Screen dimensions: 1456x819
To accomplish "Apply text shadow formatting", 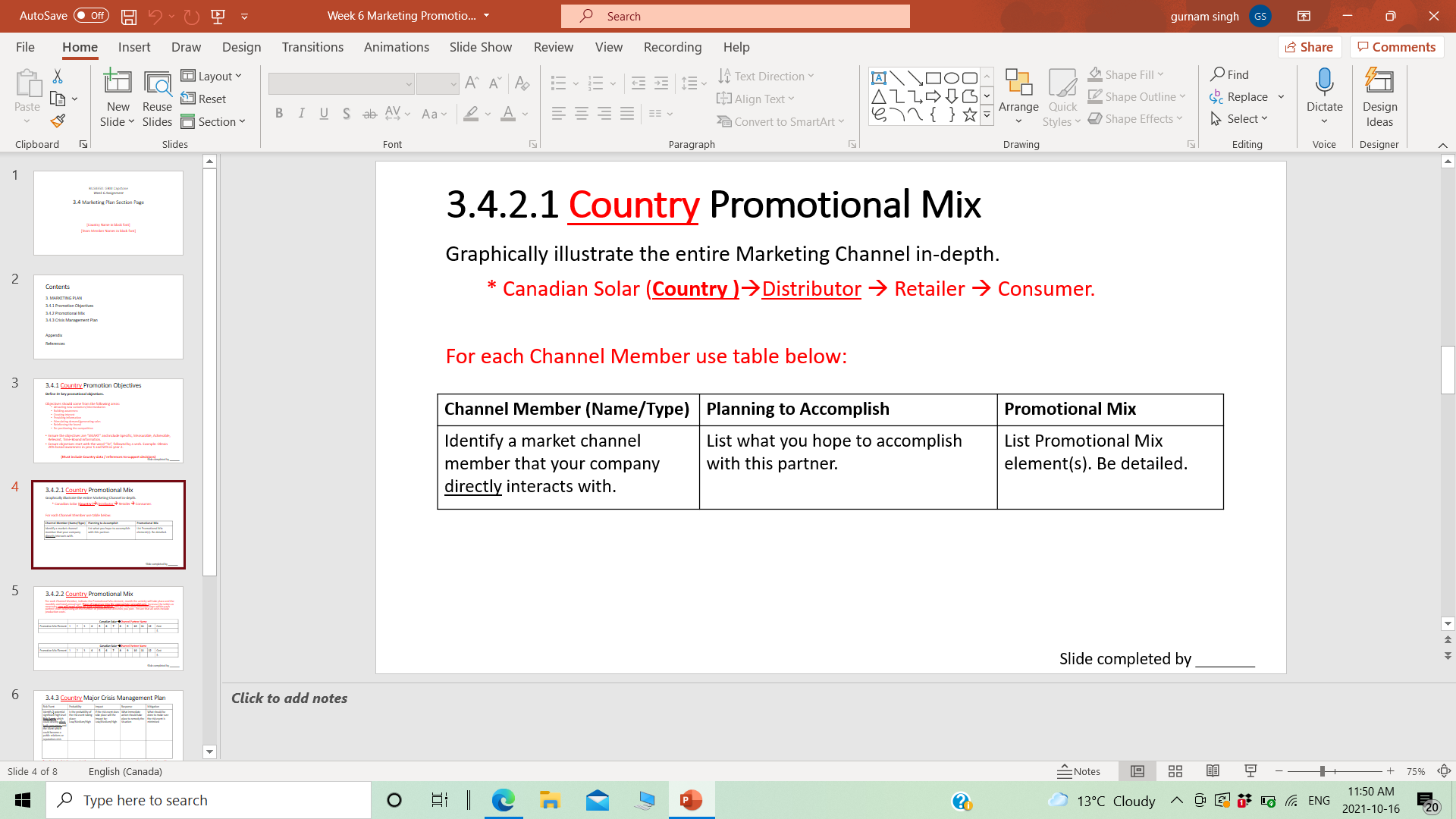I will (347, 114).
